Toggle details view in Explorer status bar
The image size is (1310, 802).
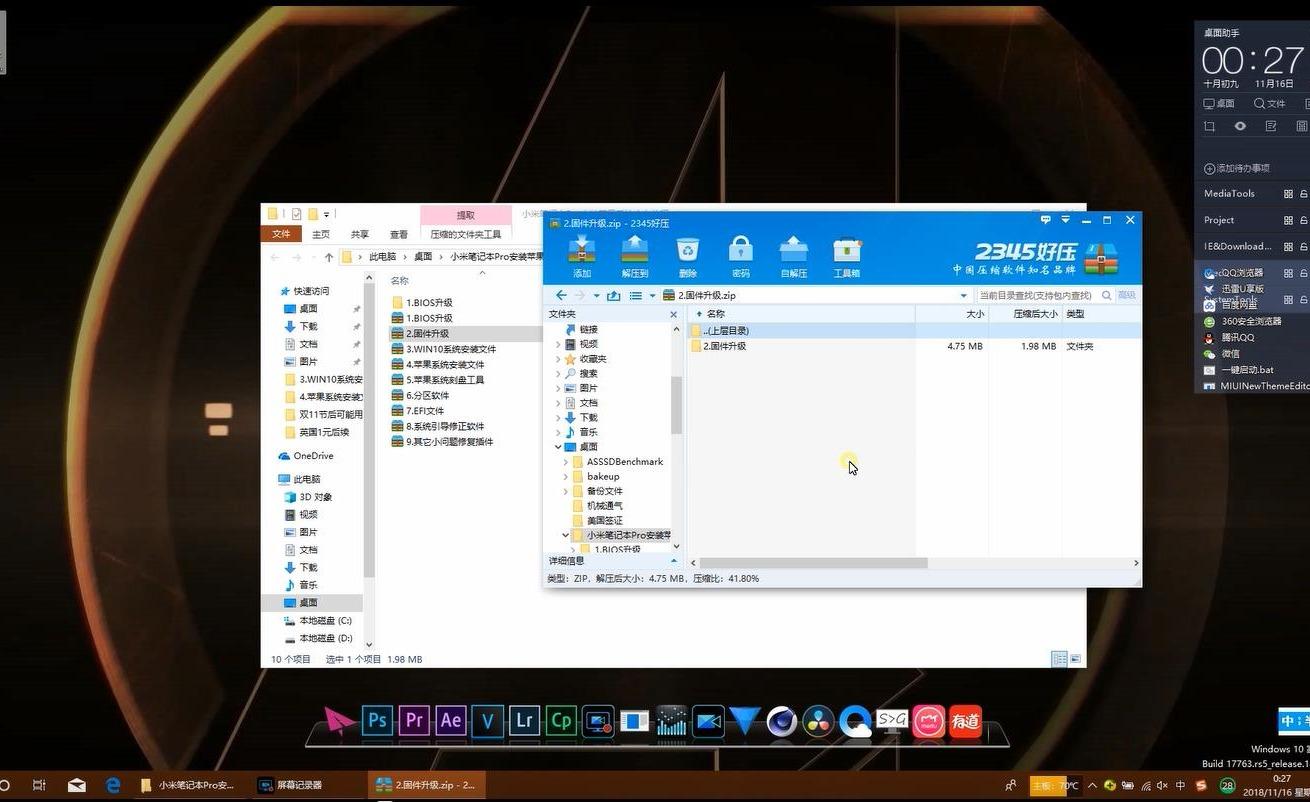point(1059,659)
